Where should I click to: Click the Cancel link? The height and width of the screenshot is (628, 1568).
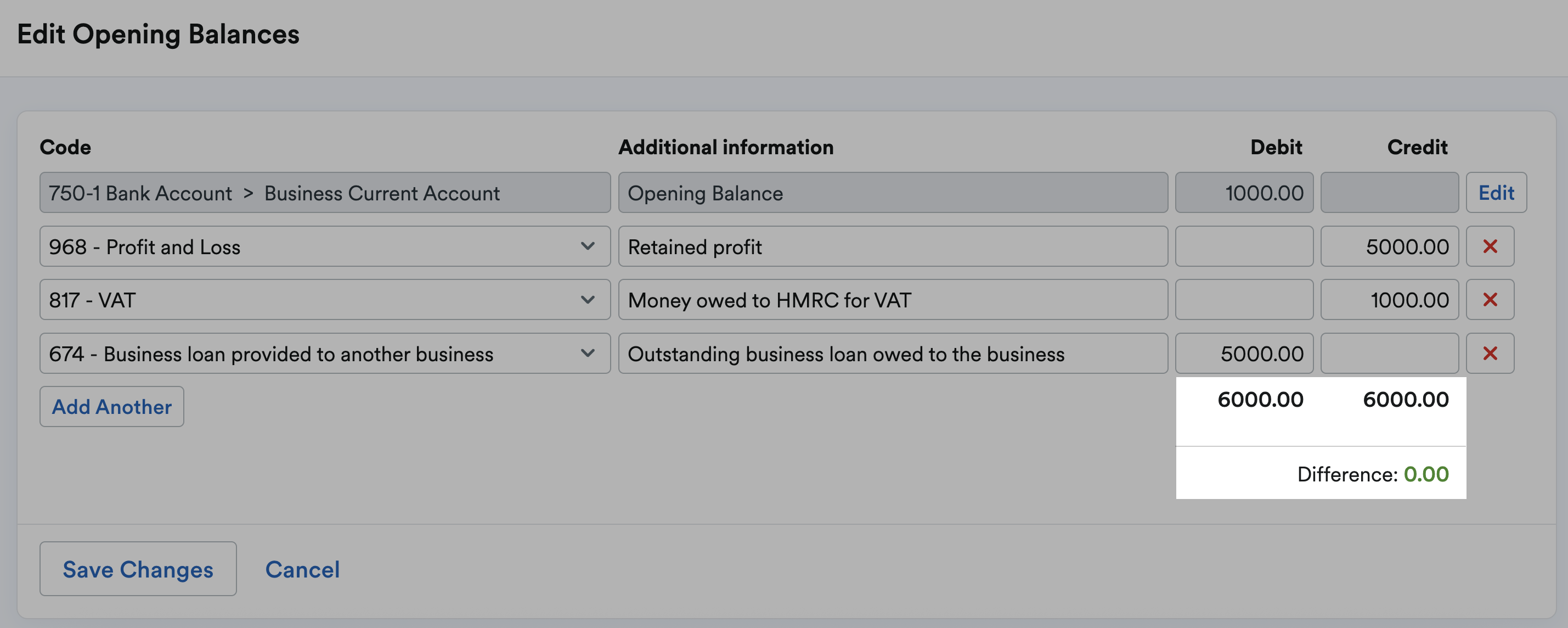tap(302, 569)
